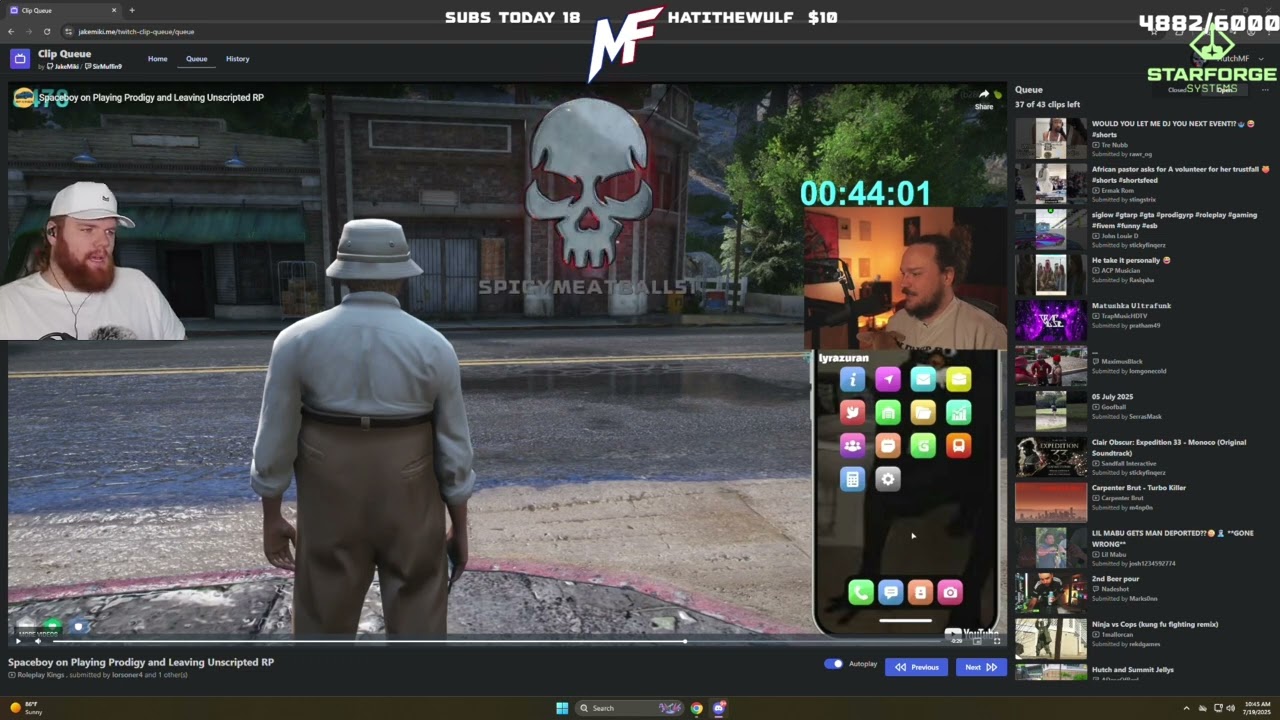Click the YouTube logo in the player
This screenshot has height=720, width=1280.
(x=971, y=632)
